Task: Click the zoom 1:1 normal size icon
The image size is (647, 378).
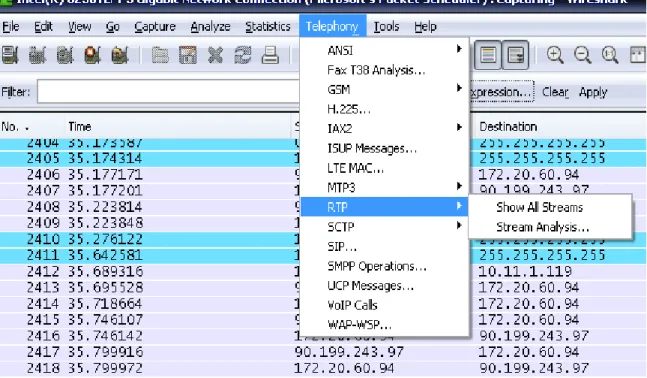Action: 610,55
